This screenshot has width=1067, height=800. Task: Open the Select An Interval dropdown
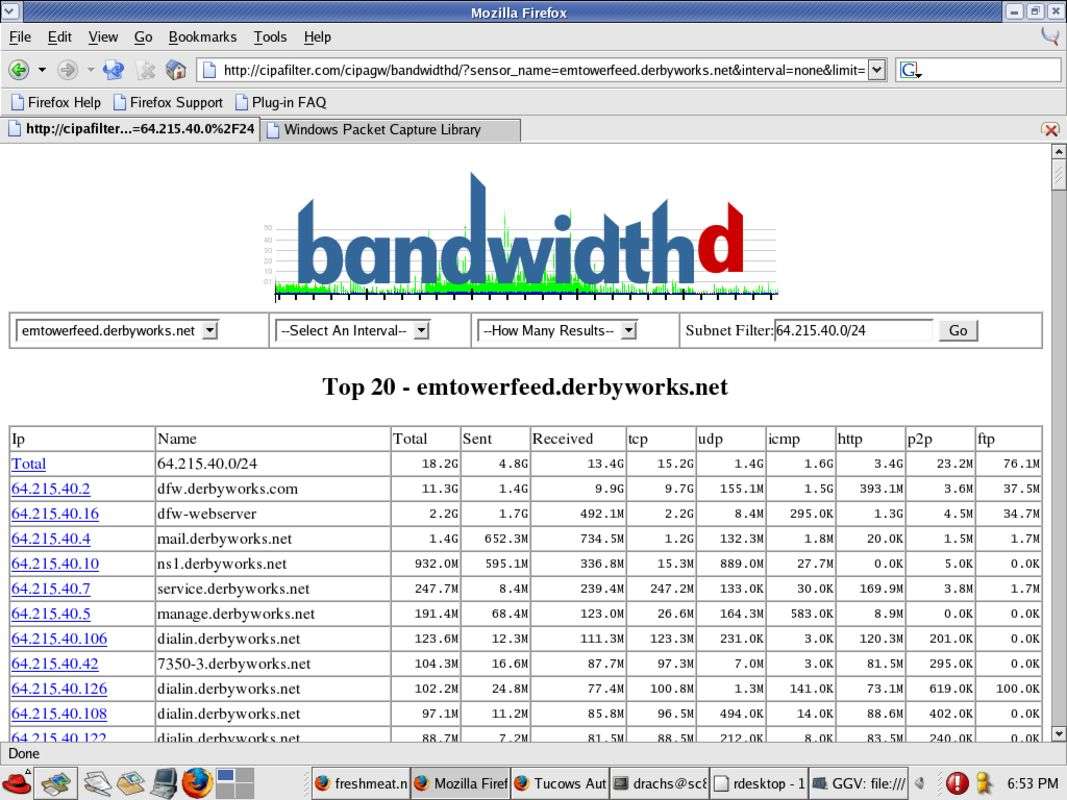click(352, 331)
